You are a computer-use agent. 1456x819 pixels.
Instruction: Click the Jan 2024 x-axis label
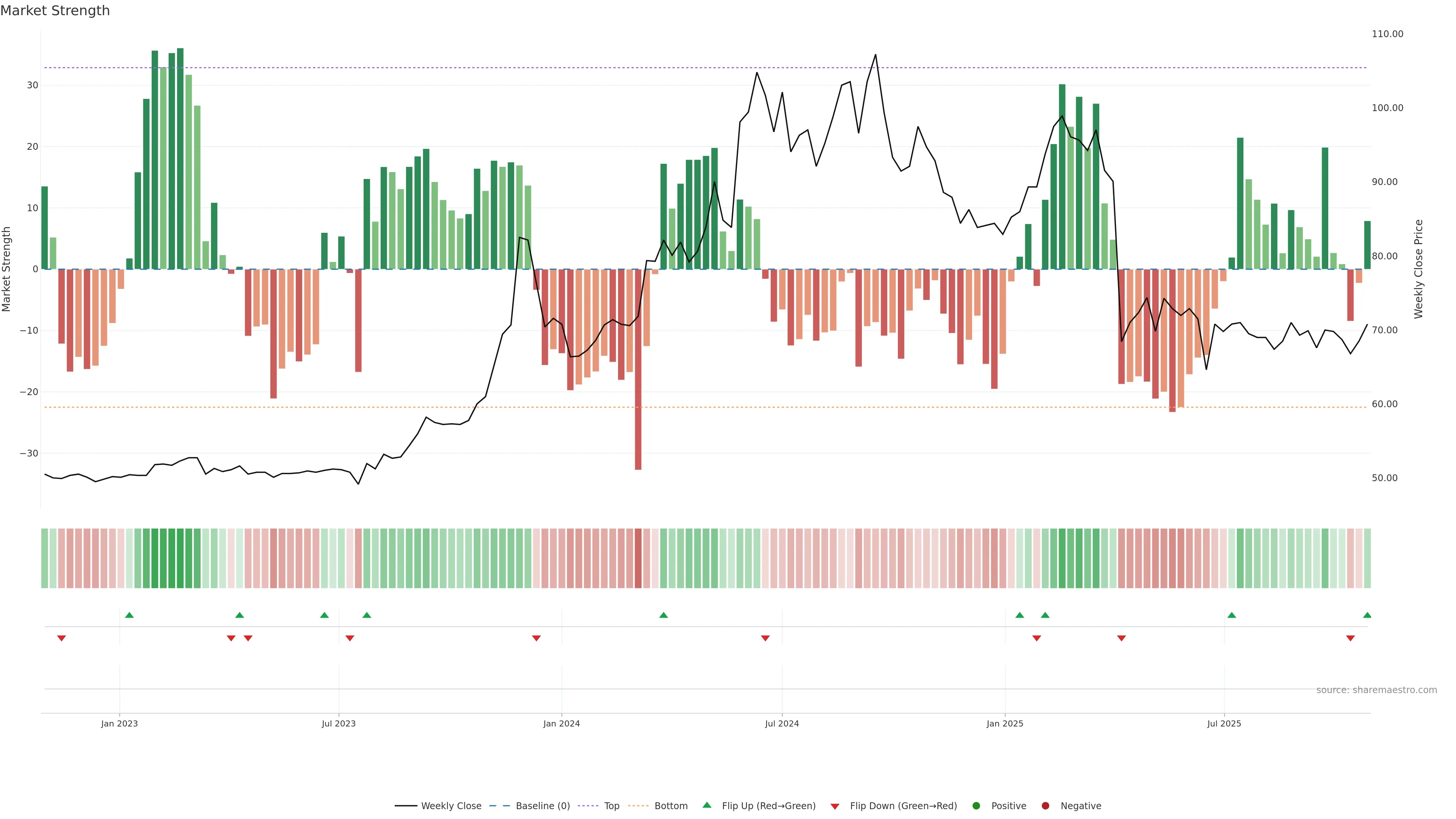pos(561,723)
